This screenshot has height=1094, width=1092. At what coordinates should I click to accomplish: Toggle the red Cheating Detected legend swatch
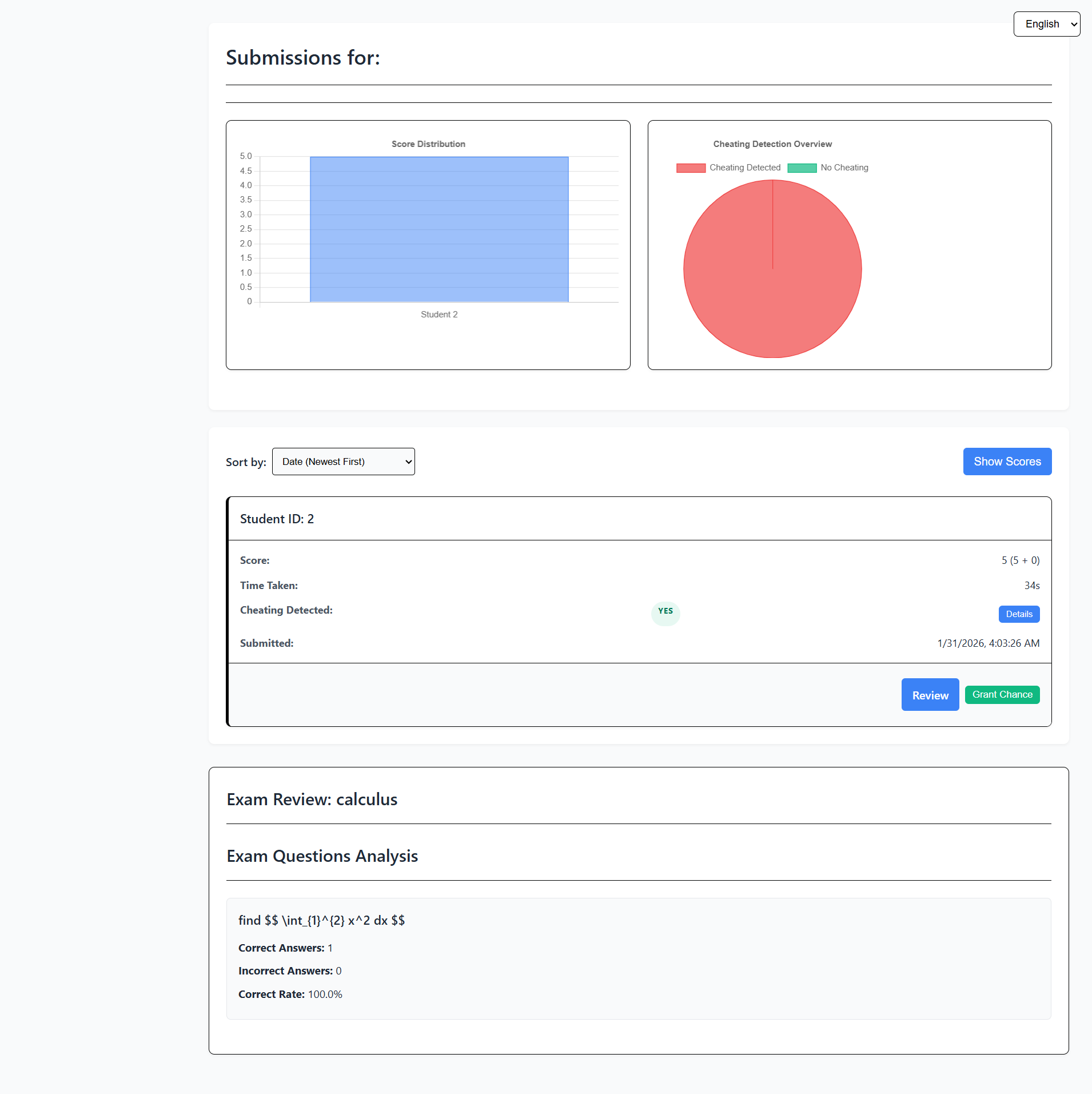pyautogui.click(x=691, y=168)
